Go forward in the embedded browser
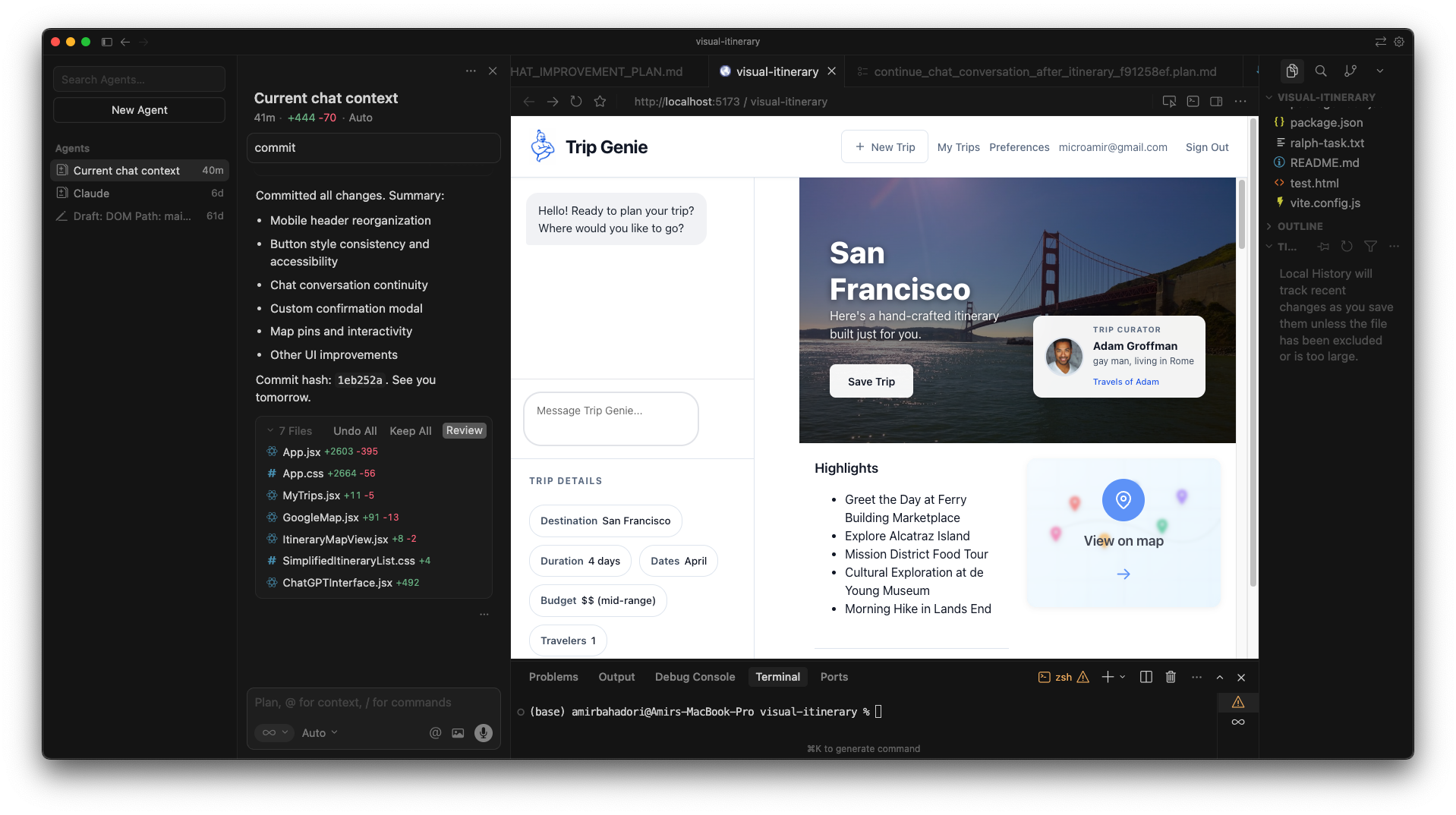1456x815 pixels. click(x=553, y=101)
